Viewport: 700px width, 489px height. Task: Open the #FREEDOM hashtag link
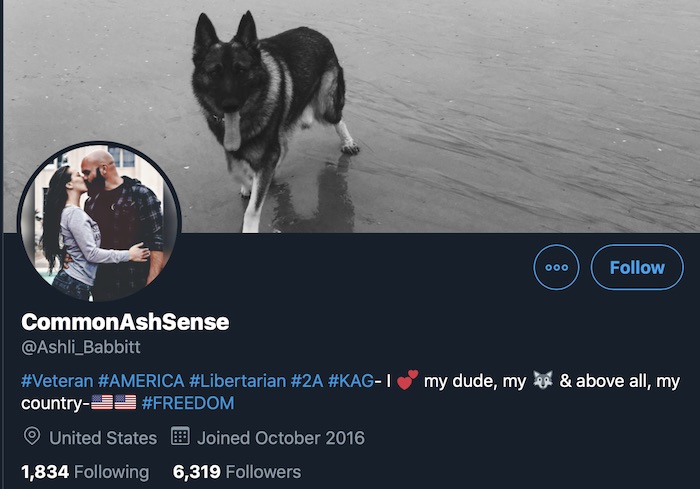(188, 403)
